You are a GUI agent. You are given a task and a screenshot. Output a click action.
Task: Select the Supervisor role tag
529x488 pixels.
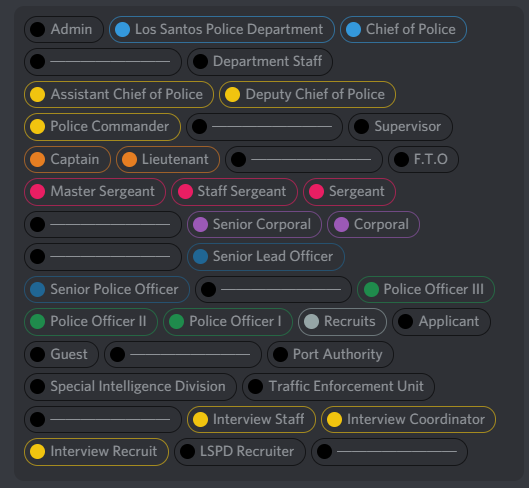(400, 127)
